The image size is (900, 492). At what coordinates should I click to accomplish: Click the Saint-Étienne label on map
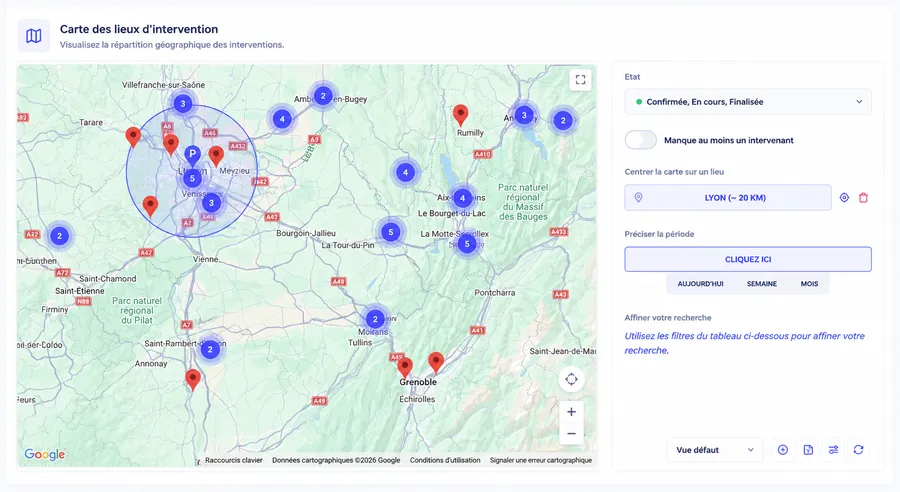coord(80,291)
